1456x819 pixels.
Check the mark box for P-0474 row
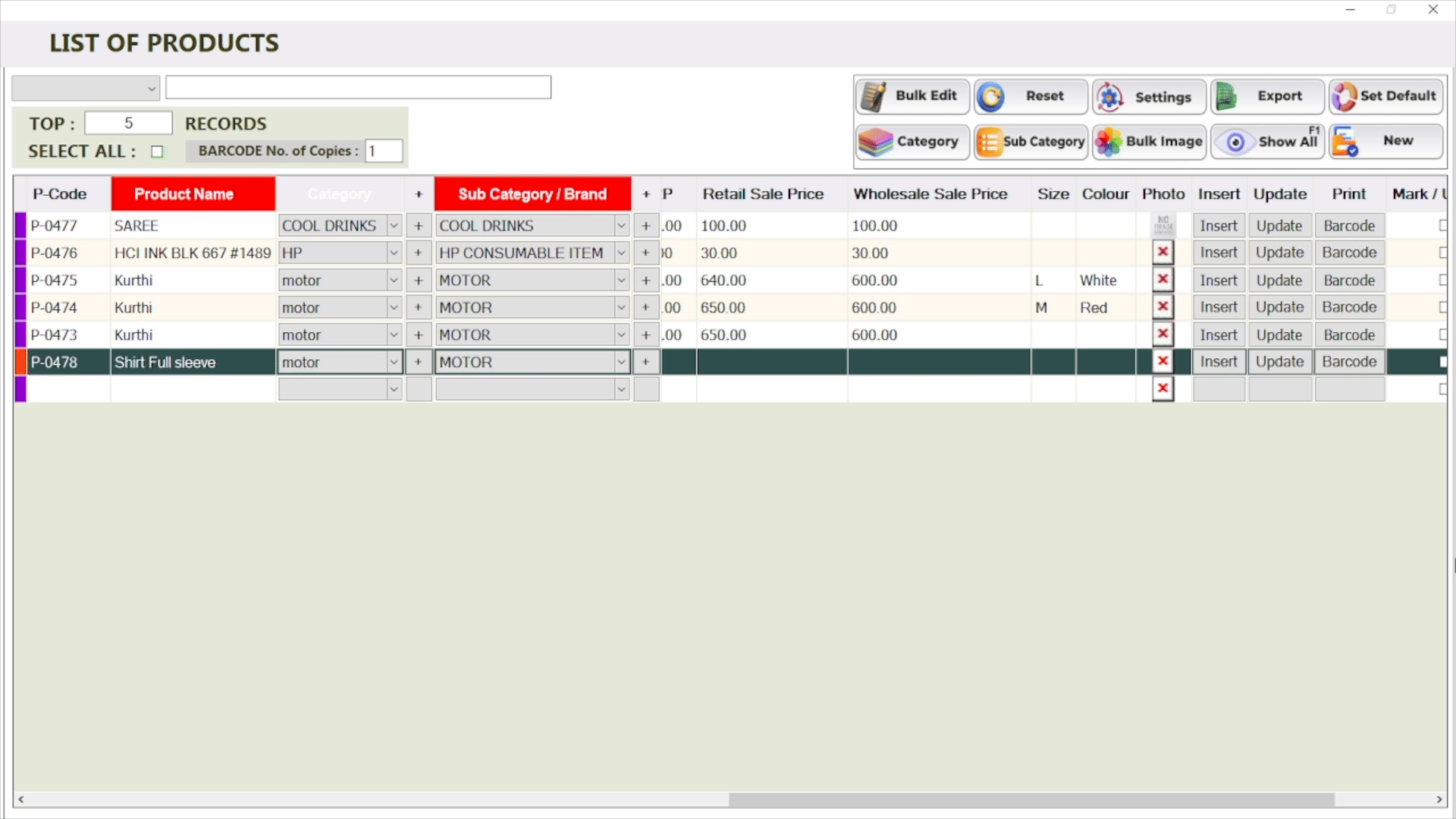(x=1442, y=307)
